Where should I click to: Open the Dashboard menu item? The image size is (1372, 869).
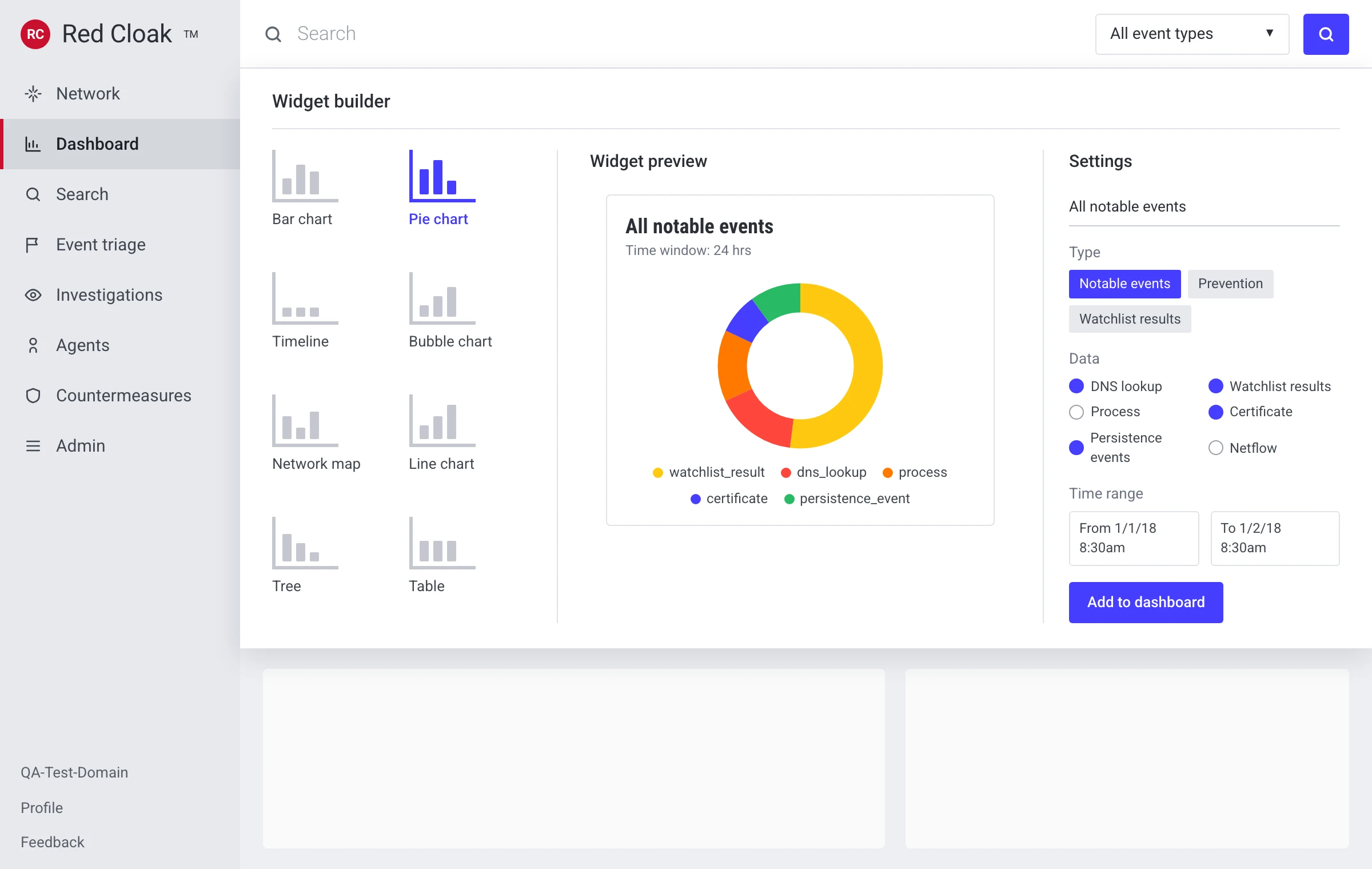pos(120,144)
